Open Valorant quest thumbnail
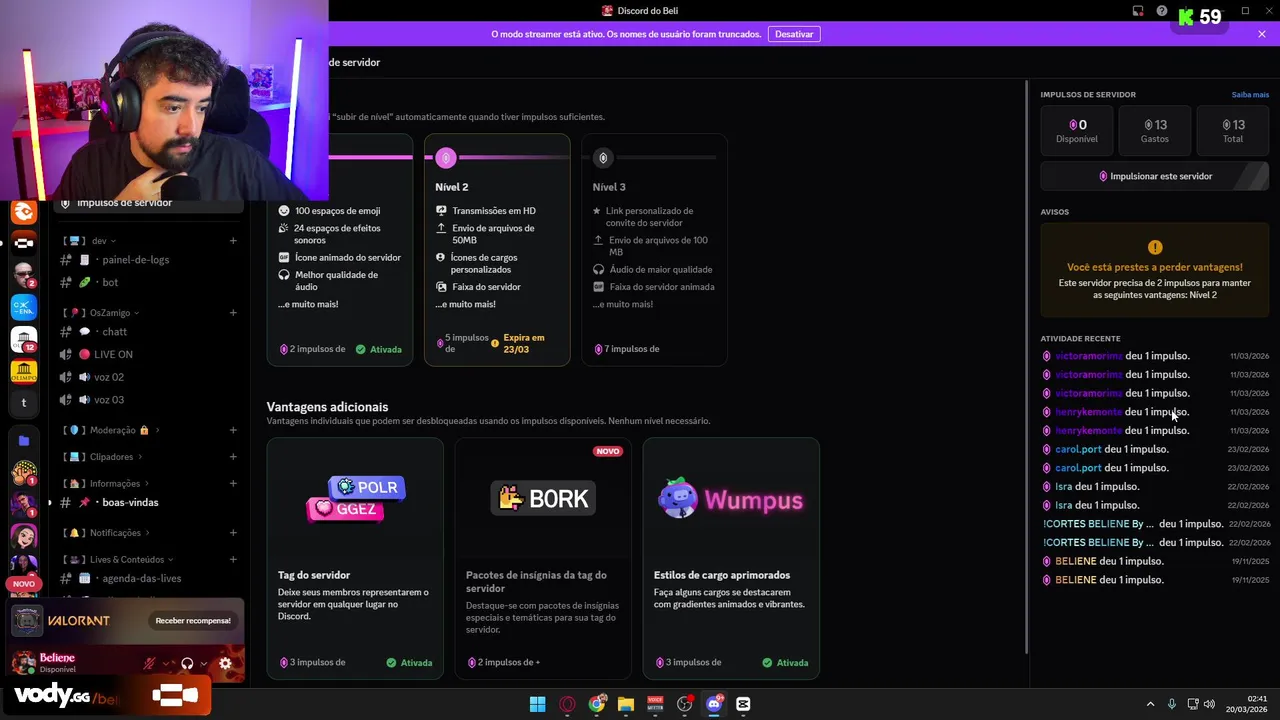1280x720 pixels. coord(27,621)
